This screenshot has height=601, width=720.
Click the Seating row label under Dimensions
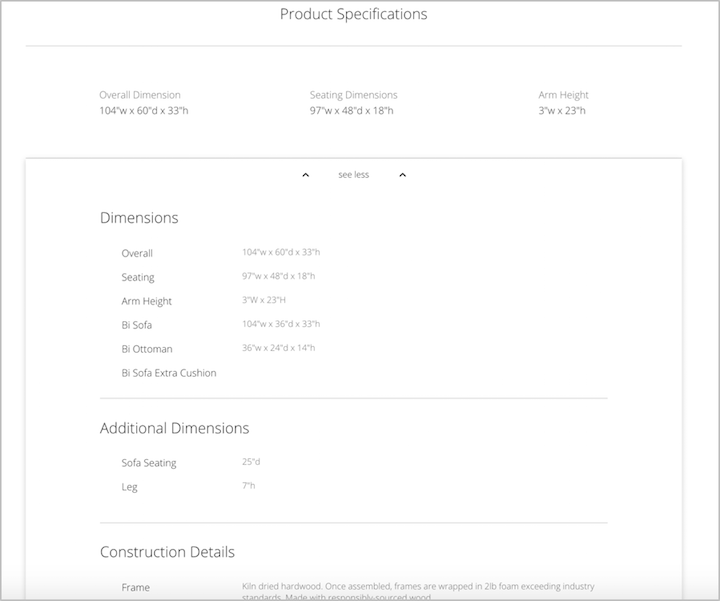tap(138, 277)
